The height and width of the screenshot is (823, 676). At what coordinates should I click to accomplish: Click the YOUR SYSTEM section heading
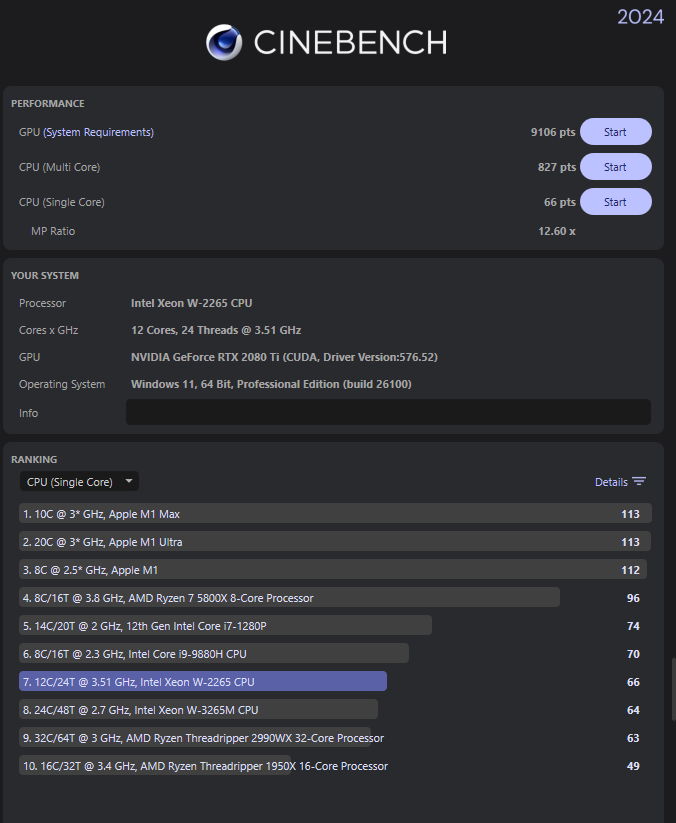click(x=45, y=276)
